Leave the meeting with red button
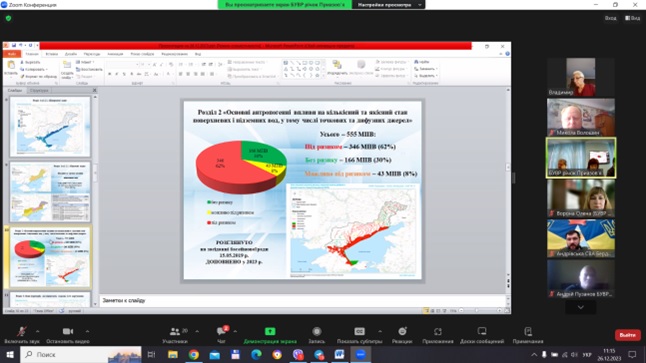 [627, 335]
